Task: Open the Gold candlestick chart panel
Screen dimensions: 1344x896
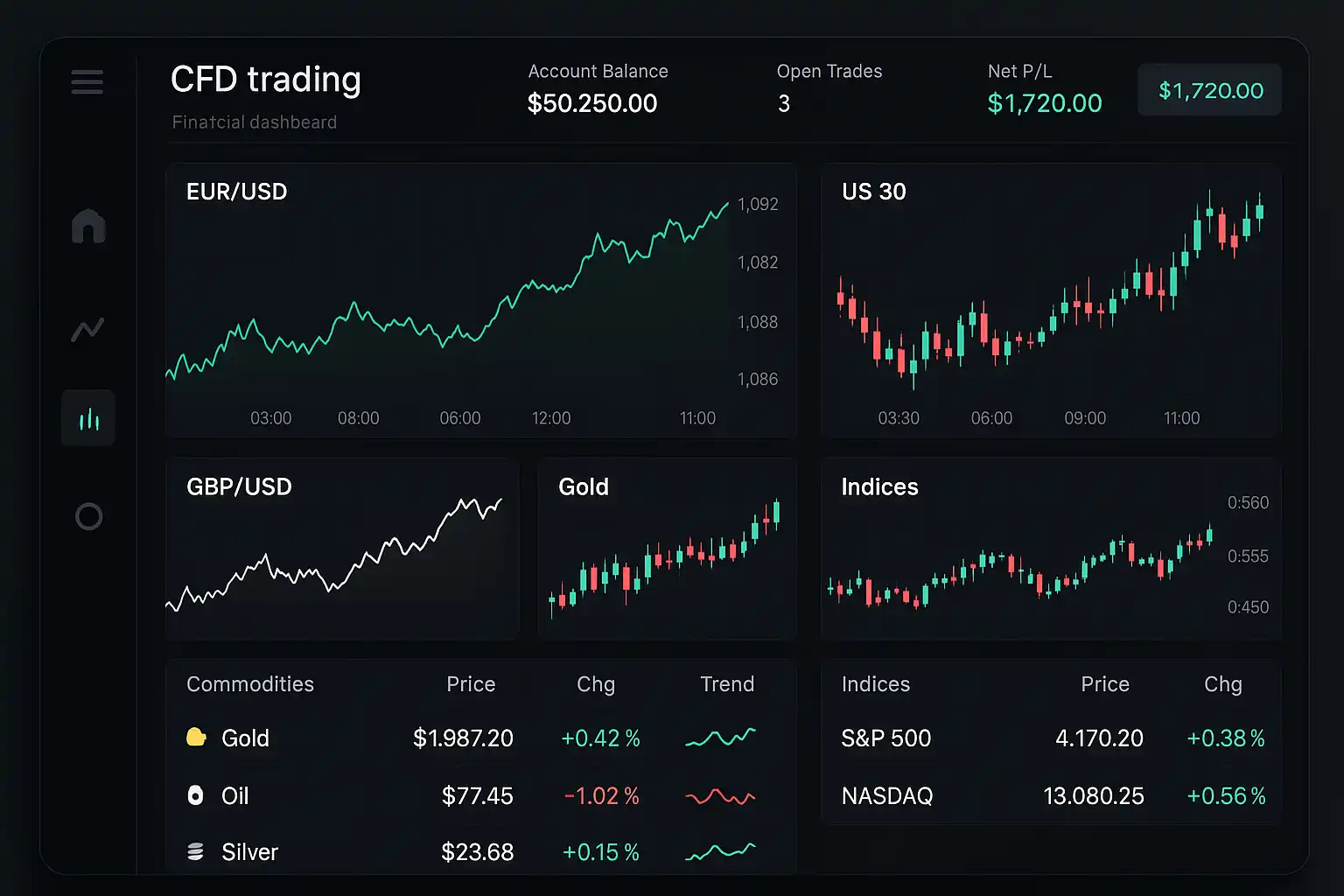Action: coord(668,549)
